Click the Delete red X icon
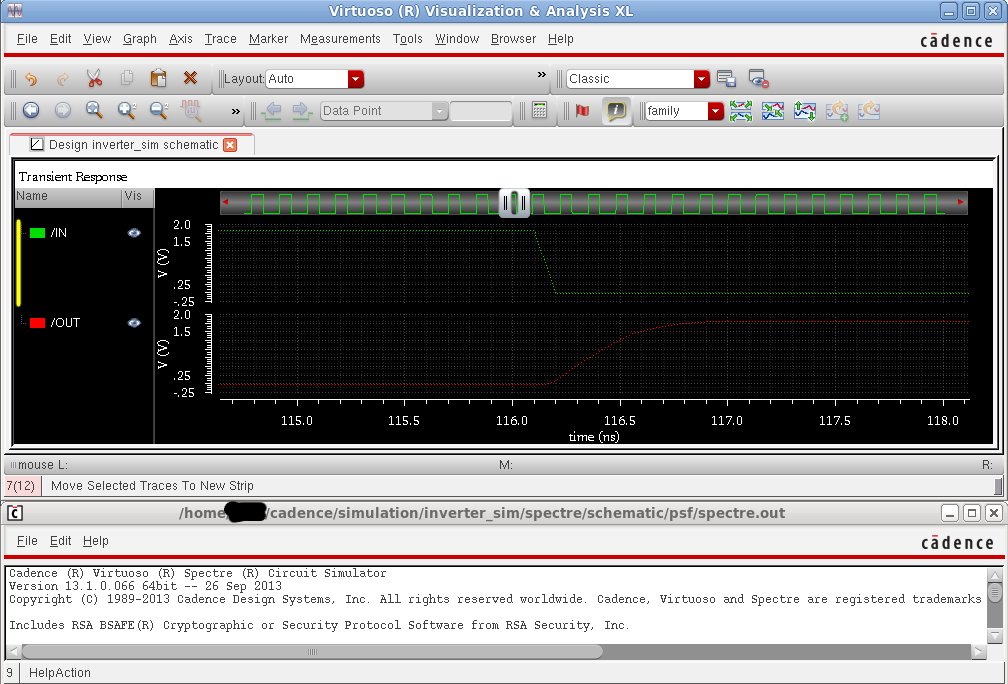 (x=190, y=78)
